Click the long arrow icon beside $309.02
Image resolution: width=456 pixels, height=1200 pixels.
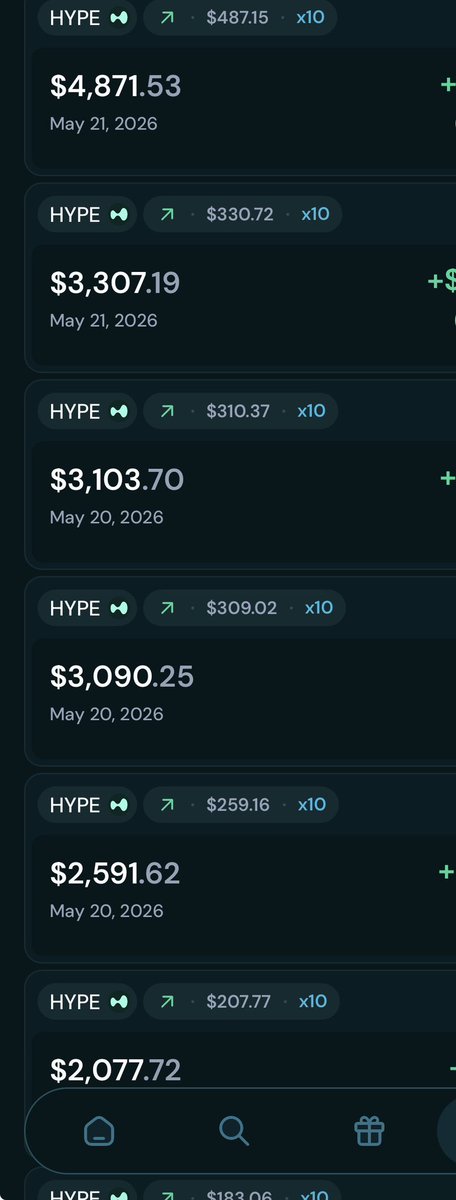167,608
